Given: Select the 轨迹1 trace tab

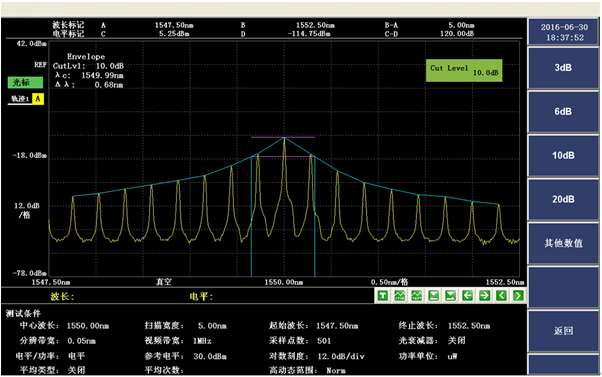Looking at the screenshot, I should [20, 99].
